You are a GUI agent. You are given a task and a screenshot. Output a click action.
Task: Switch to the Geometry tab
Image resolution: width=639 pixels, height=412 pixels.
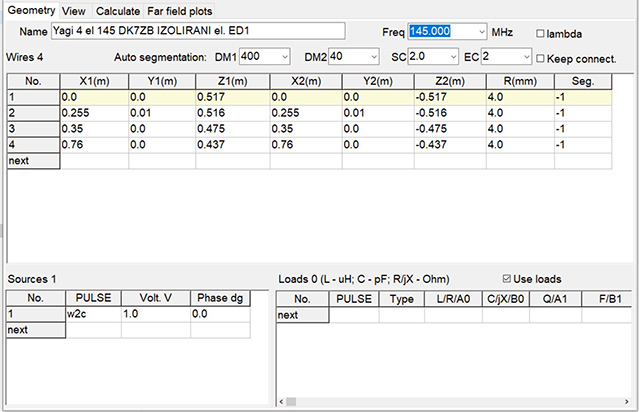pos(31,10)
